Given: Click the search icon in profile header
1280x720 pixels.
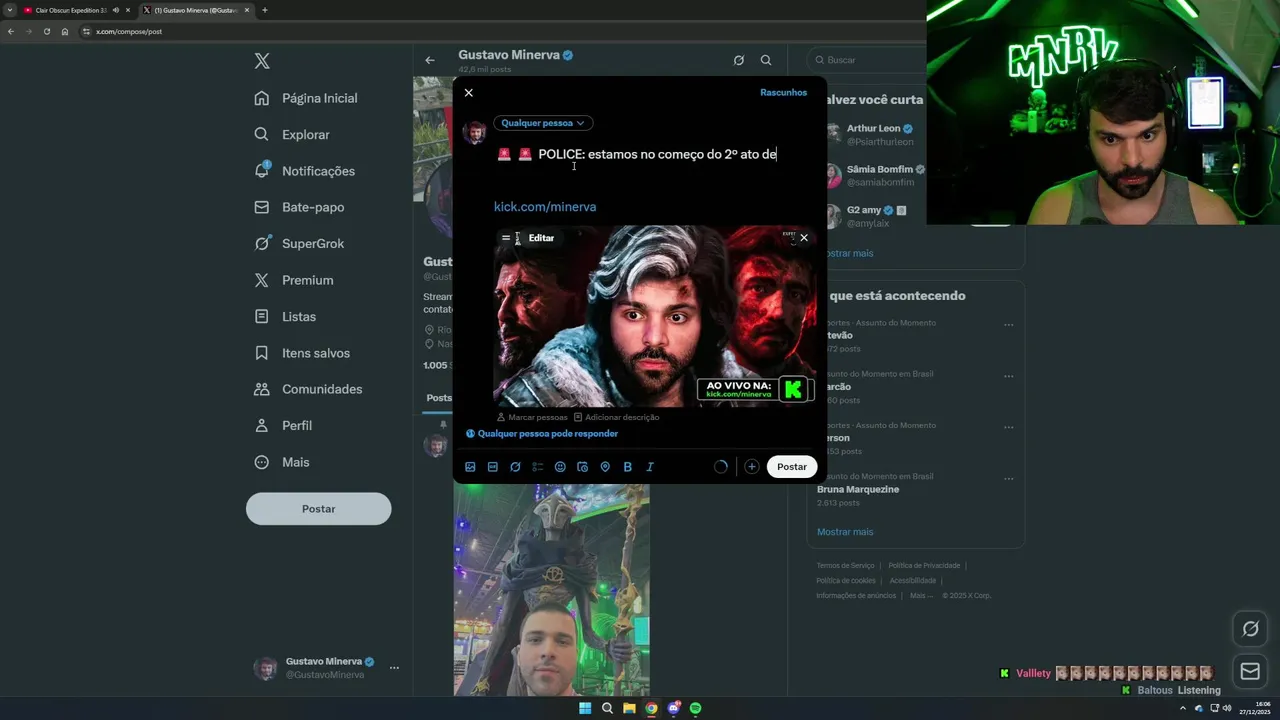Looking at the screenshot, I should (x=766, y=60).
